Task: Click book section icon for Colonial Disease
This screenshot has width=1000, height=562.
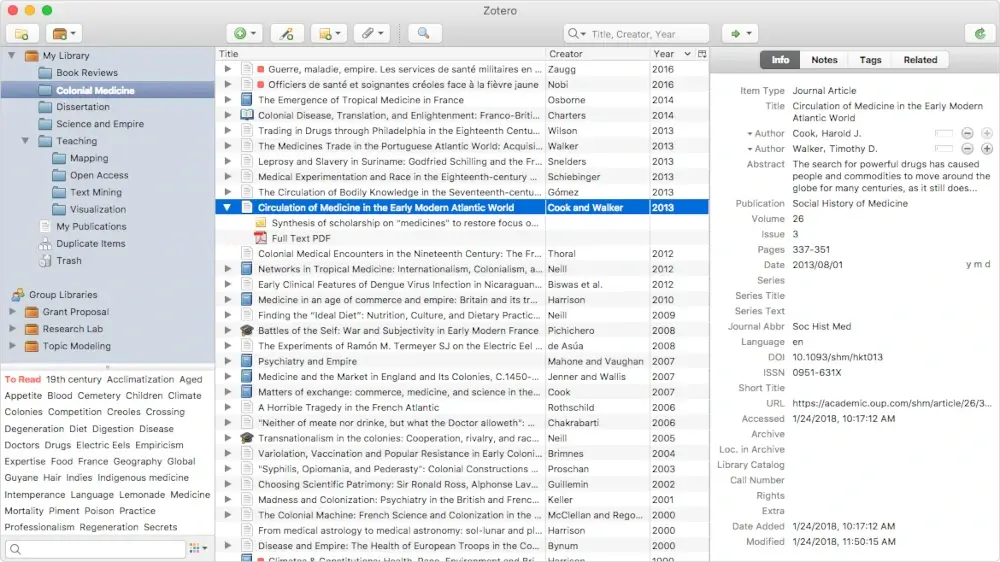Action: click(247, 115)
